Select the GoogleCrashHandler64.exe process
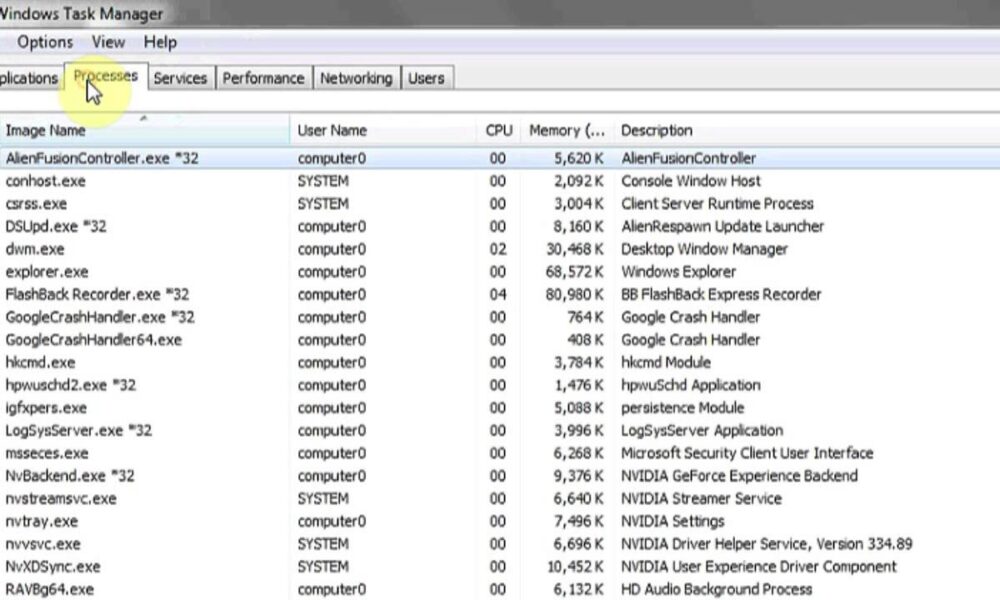This screenshot has height=600, width=1000. (500, 340)
